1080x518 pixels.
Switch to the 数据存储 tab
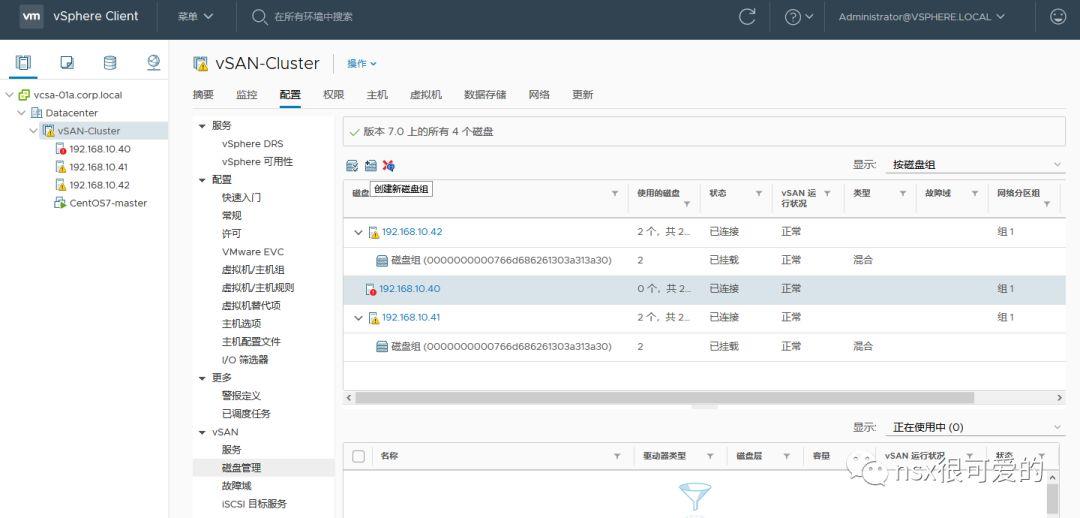485,95
